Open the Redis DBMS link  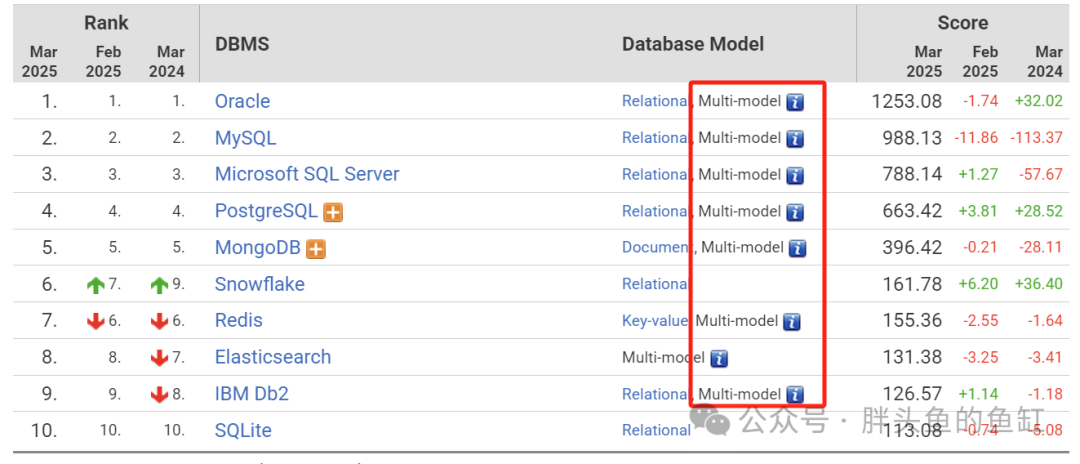click(238, 320)
